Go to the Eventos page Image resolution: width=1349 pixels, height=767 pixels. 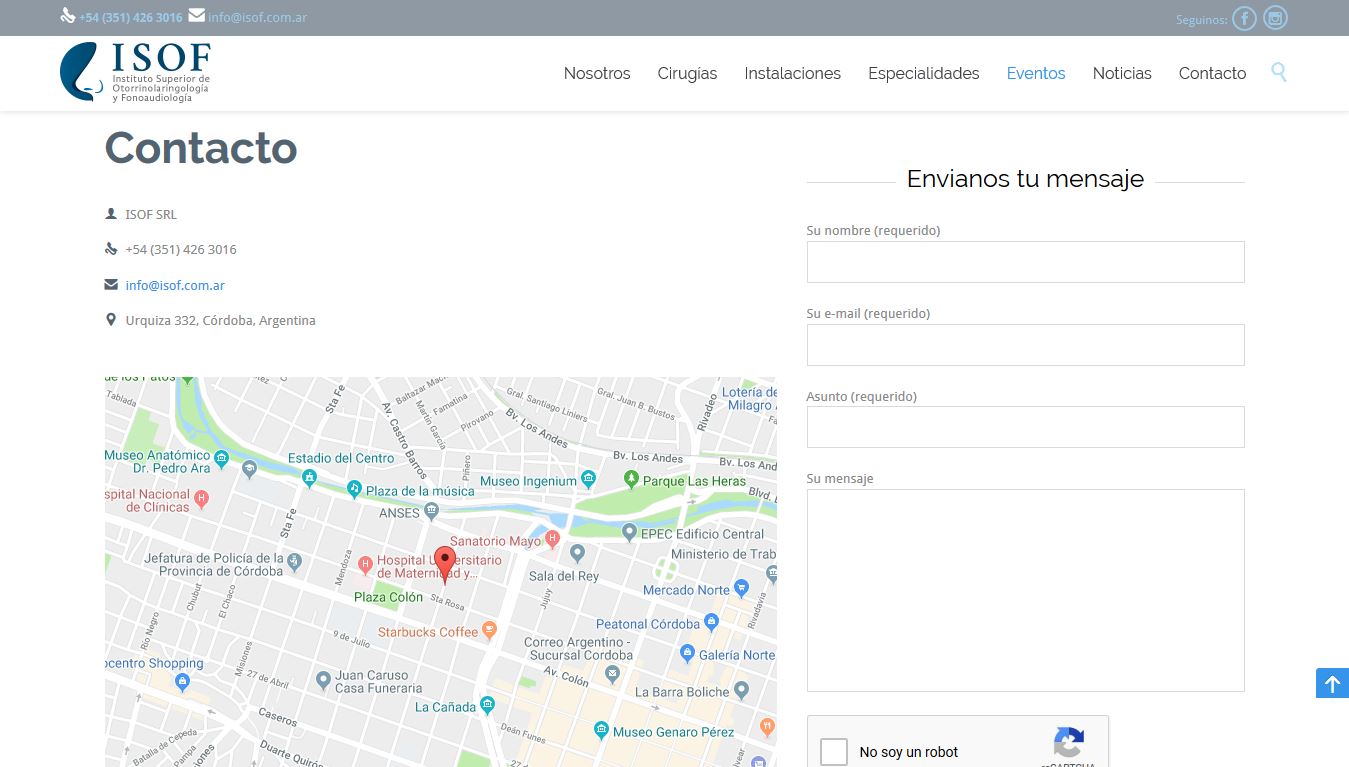[x=1036, y=73]
